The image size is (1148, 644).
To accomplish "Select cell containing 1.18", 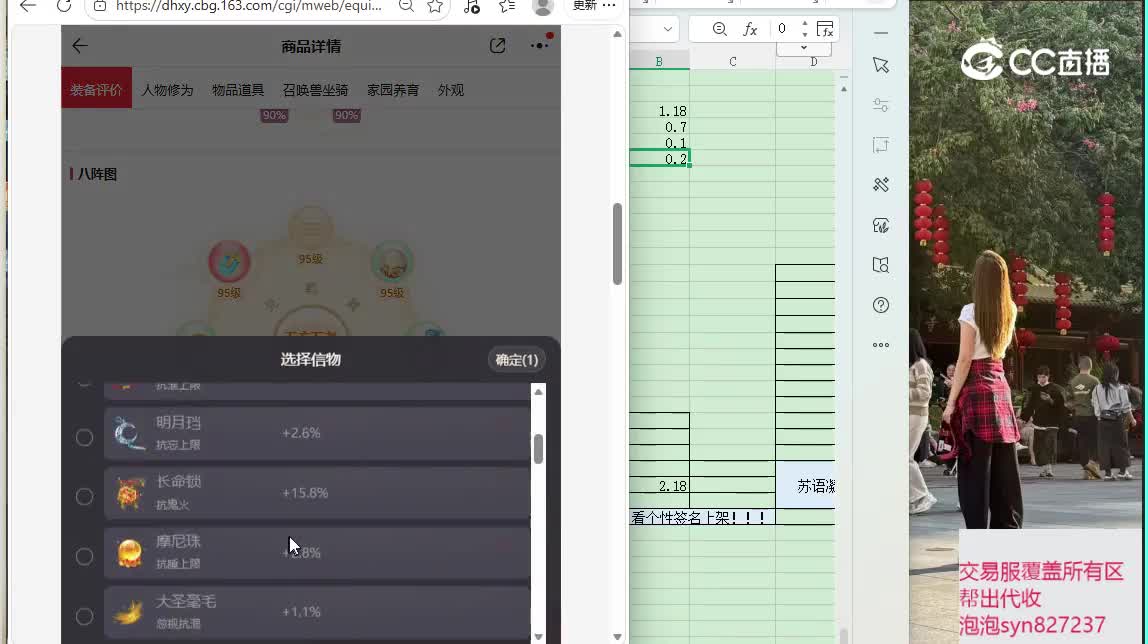I will [659, 111].
